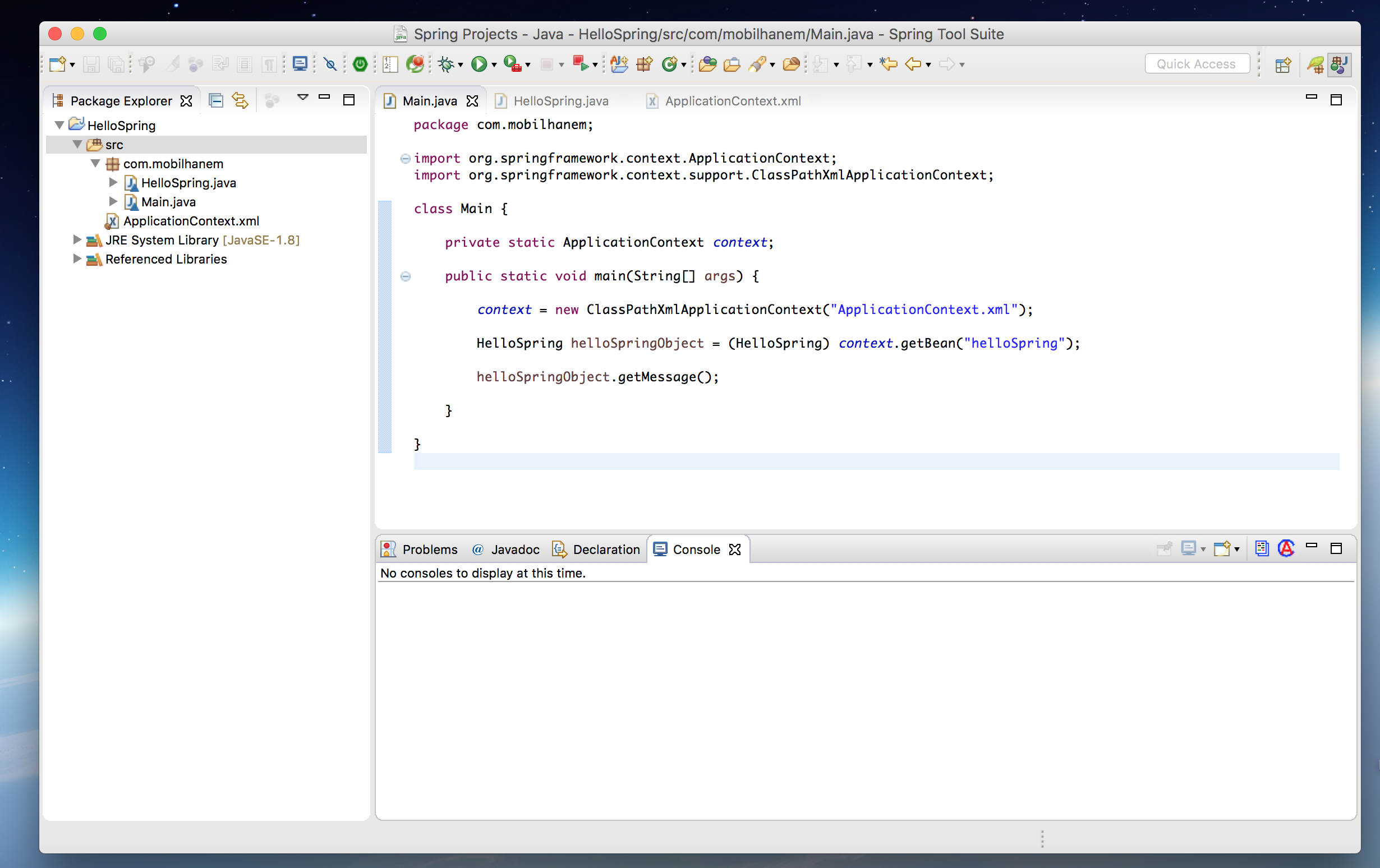Expand the HelloSpring.java tree node
Image resolution: width=1380 pixels, height=868 pixels.
pos(113,182)
